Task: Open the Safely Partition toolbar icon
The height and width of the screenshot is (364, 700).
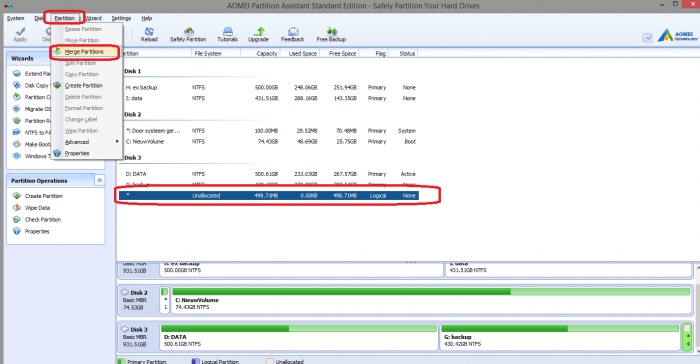Action: pyautogui.click(x=188, y=31)
